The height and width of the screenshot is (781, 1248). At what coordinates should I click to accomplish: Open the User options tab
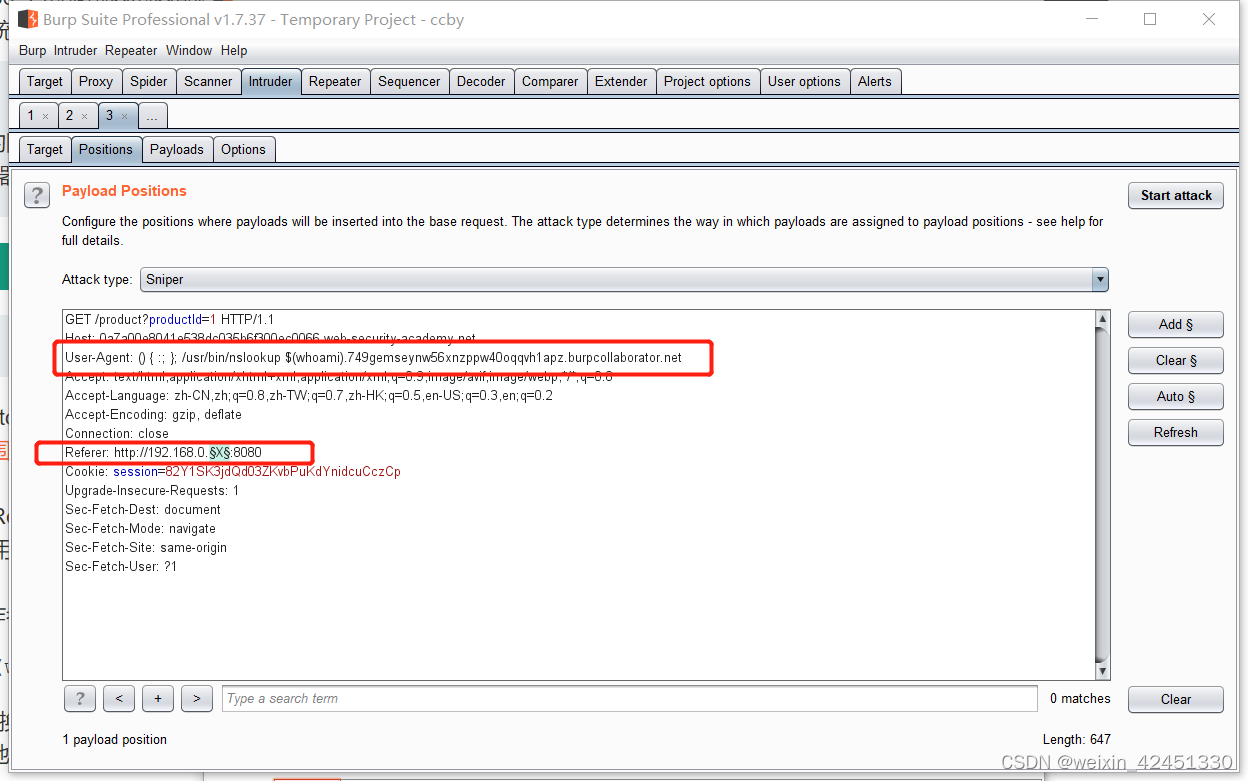(804, 82)
